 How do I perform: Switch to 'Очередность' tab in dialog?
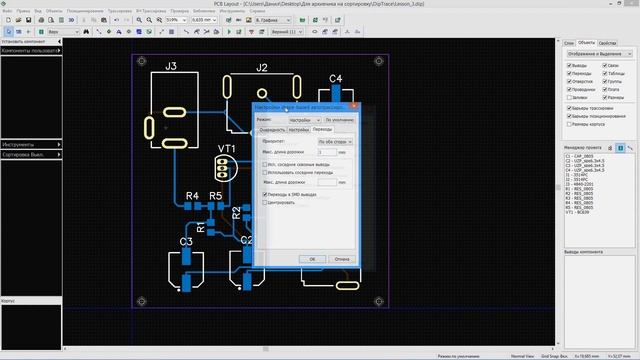tap(272, 130)
